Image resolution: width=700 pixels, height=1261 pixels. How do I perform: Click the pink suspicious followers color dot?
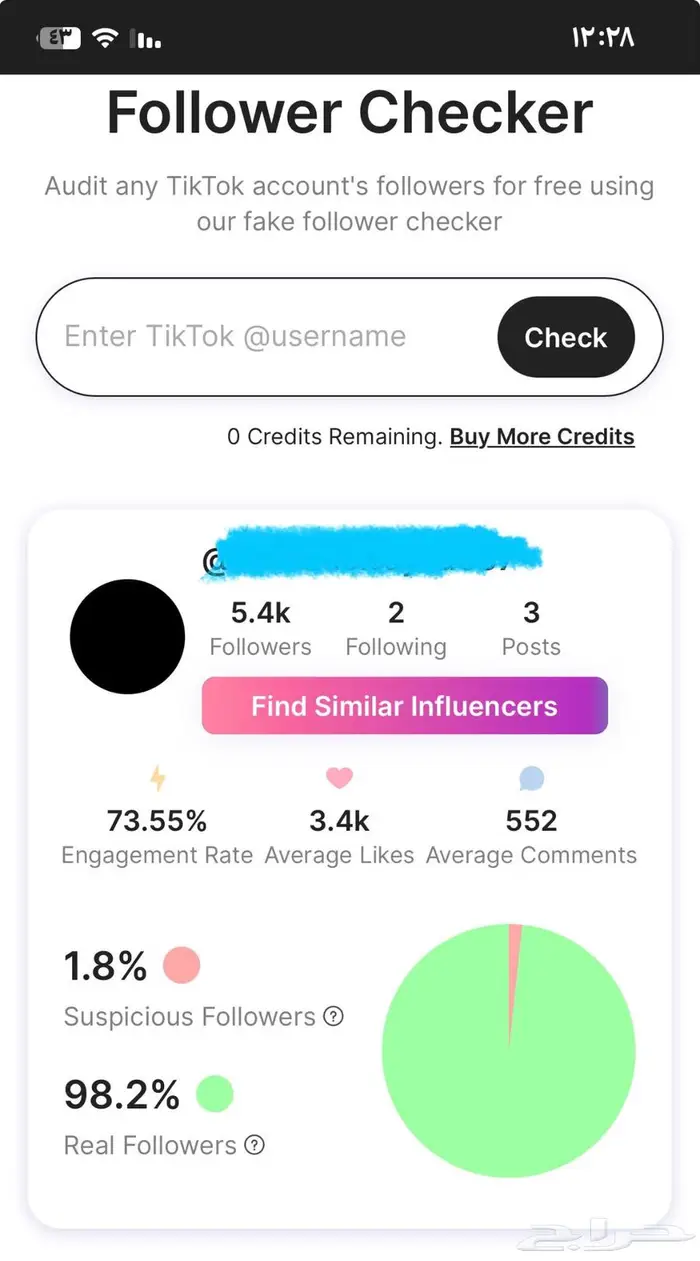tap(181, 965)
